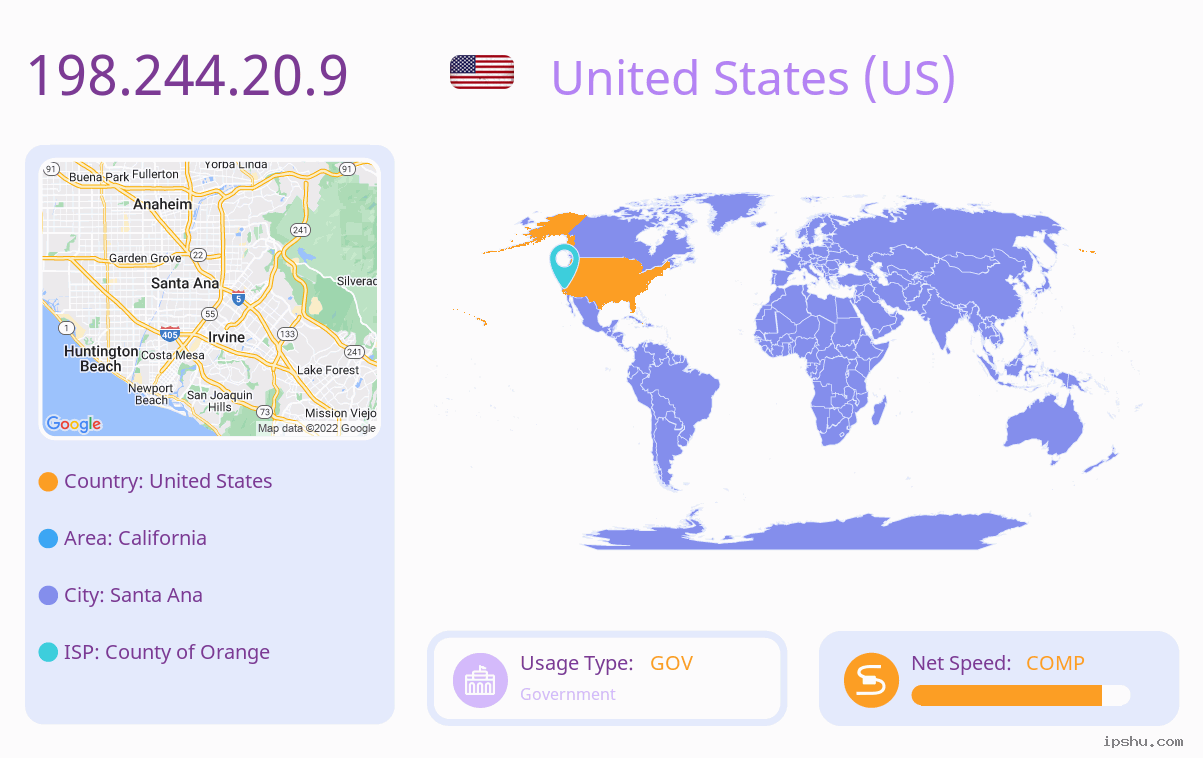The height and width of the screenshot is (758, 1203).
Task: Click the City: Santa Ana text
Action: [133, 595]
